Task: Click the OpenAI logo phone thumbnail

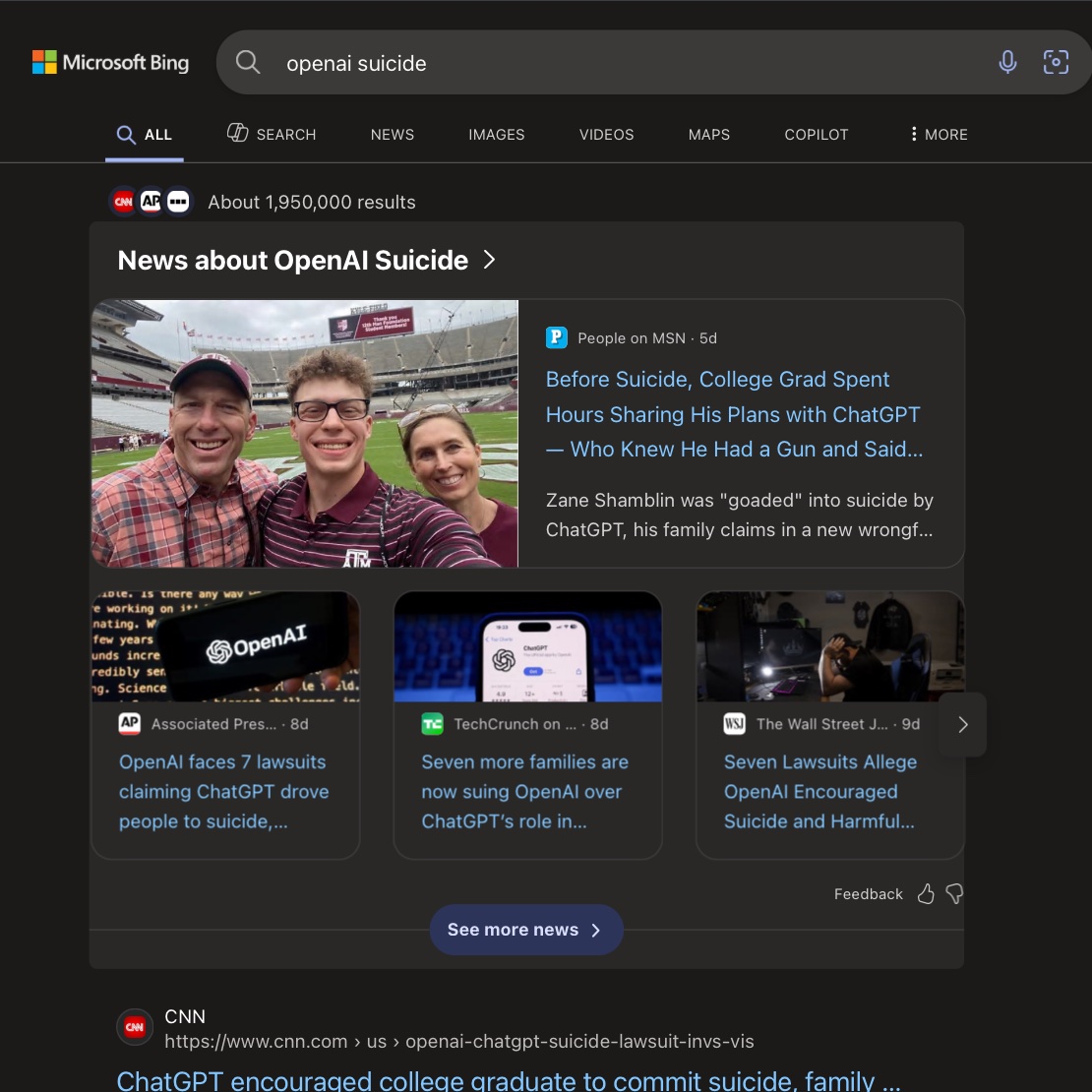Action: (225, 646)
